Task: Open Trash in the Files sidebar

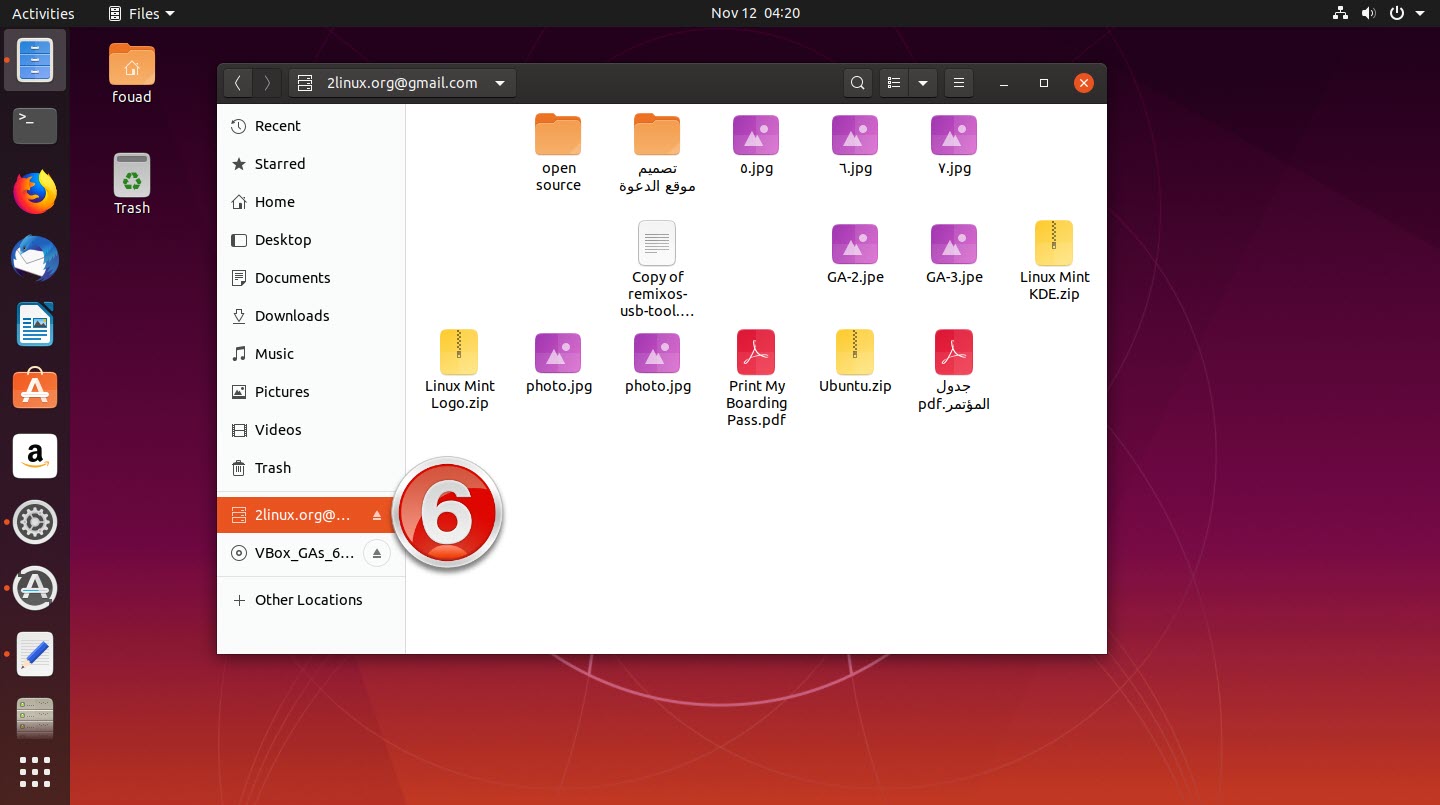Action: pyautogui.click(x=311, y=468)
